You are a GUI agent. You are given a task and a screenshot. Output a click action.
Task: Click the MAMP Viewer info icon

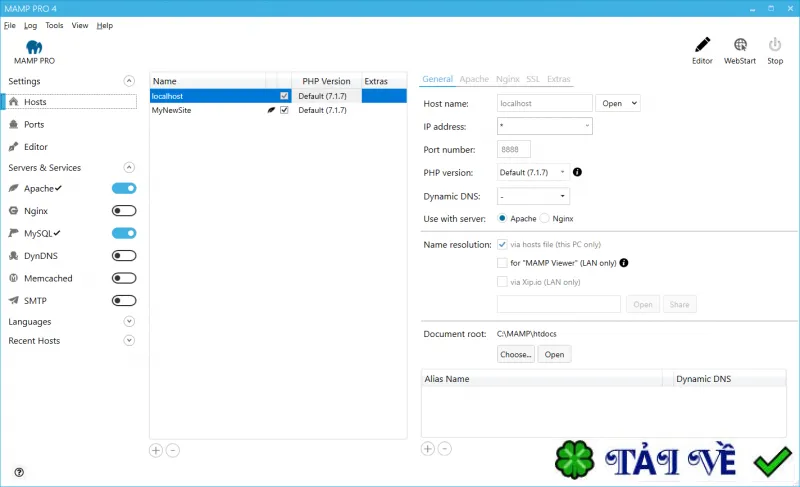coord(623,263)
